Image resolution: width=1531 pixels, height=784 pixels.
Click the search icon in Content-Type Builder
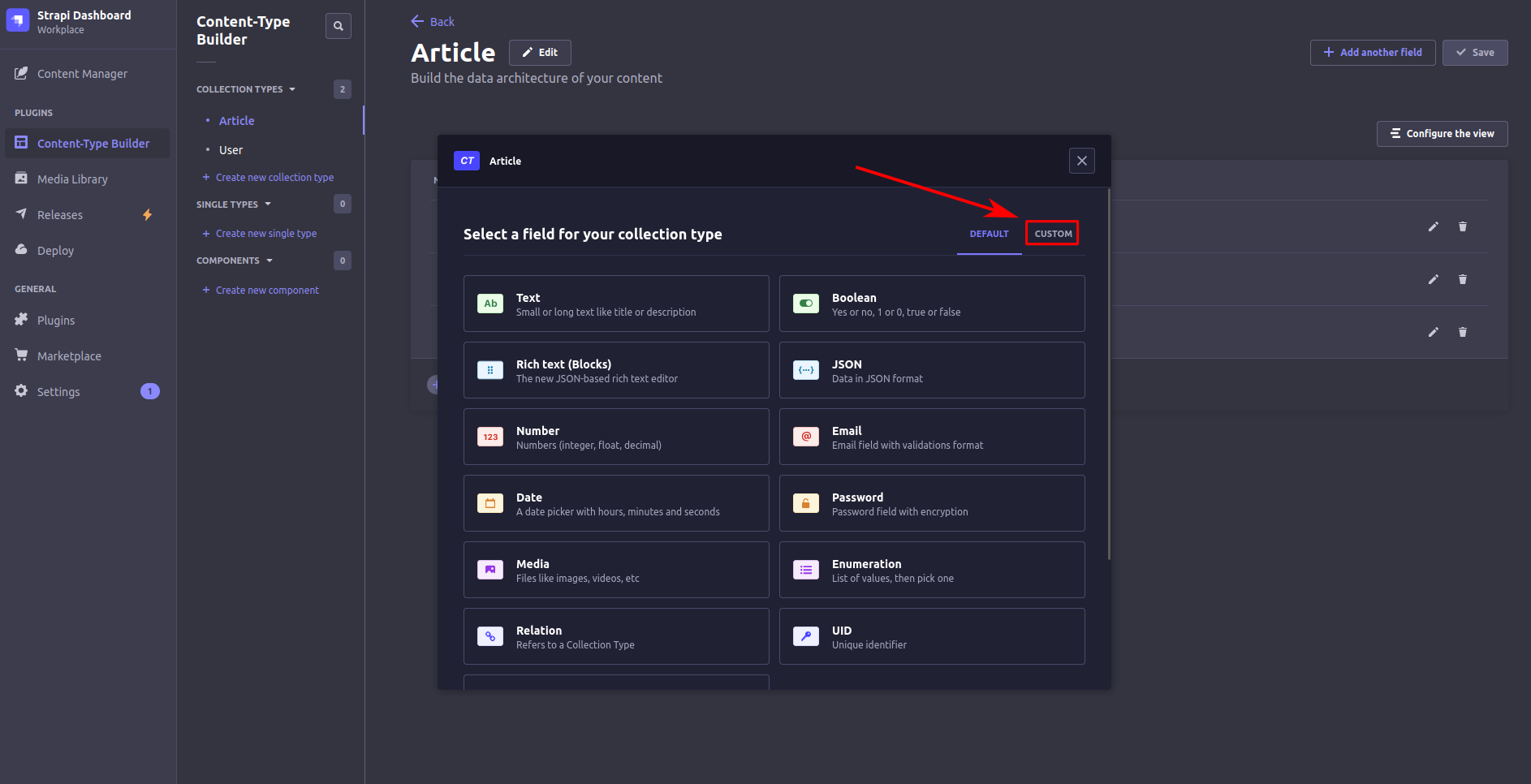(x=339, y=26)
